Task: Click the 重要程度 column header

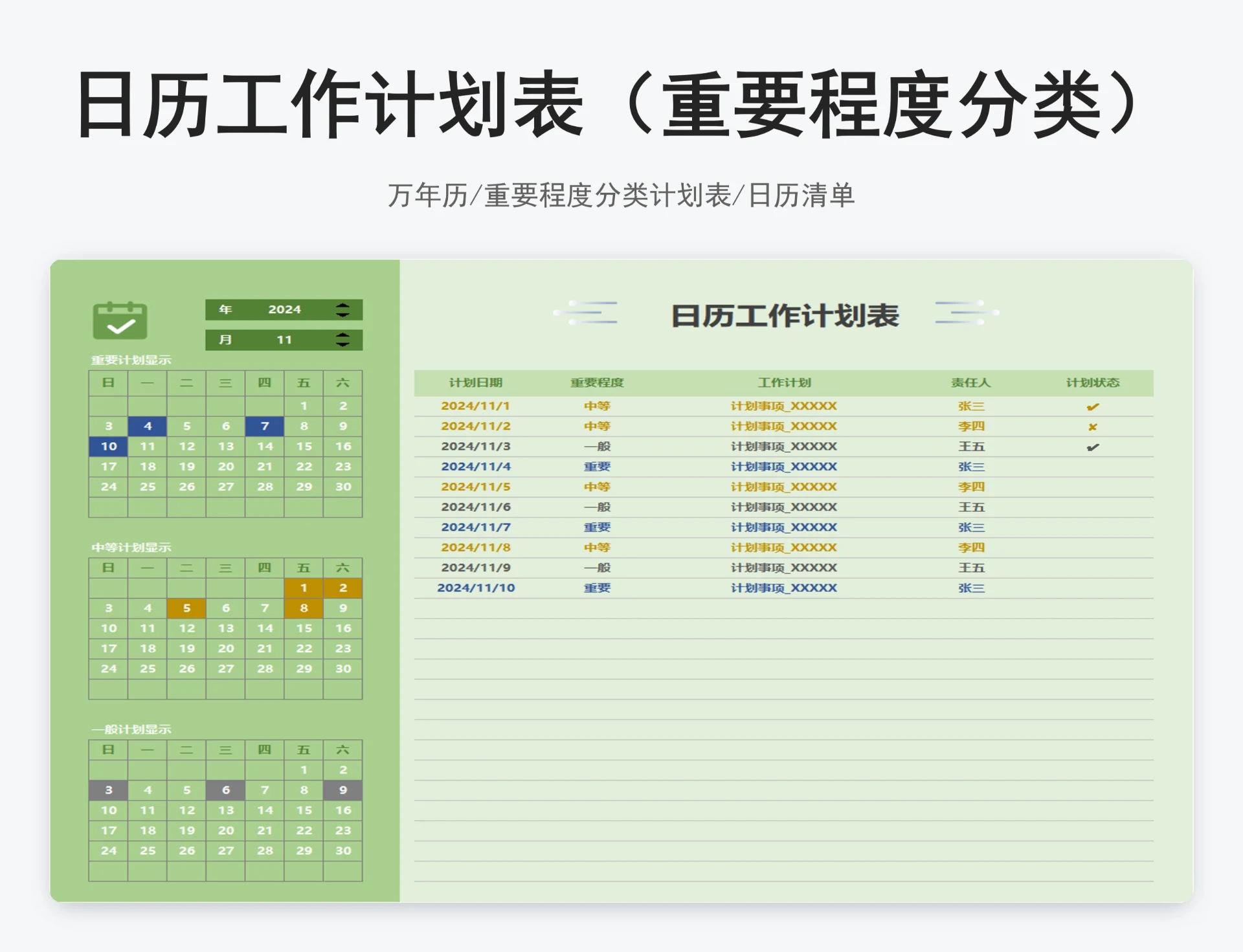Action: 598,382
